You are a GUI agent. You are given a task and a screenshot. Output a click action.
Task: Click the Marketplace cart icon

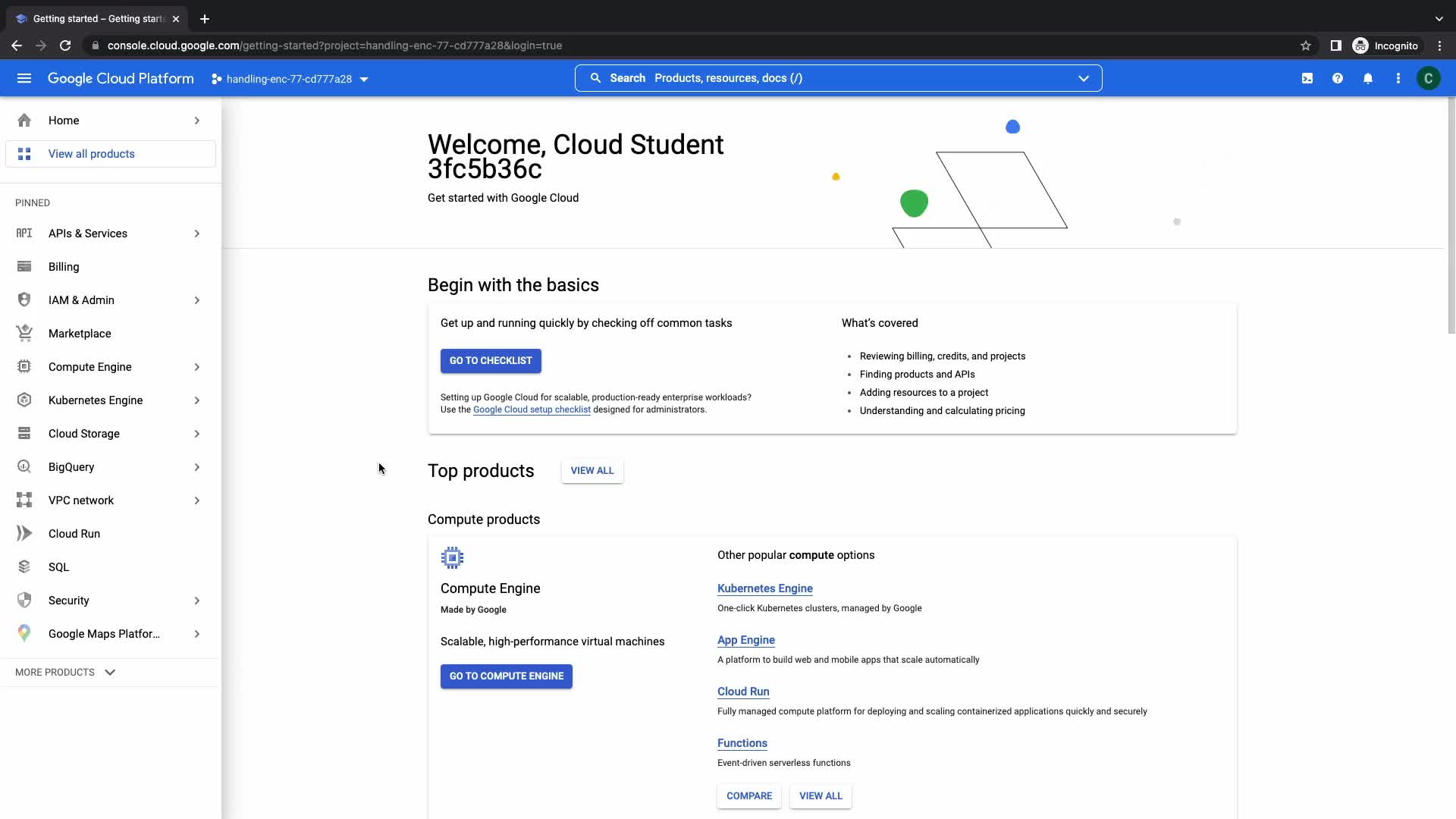click(x=24, y=334)
